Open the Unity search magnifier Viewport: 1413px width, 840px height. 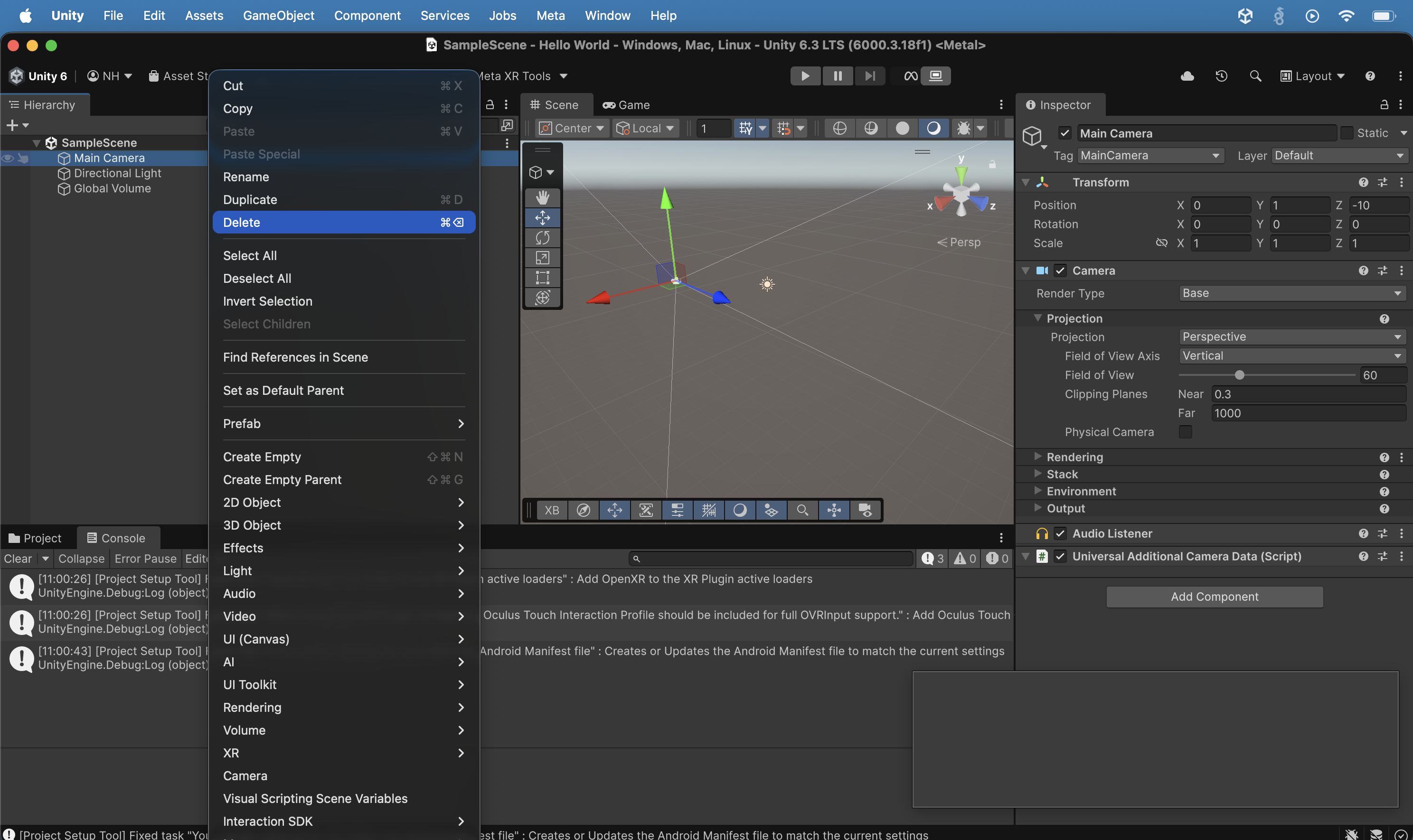tap(1255, 76)
